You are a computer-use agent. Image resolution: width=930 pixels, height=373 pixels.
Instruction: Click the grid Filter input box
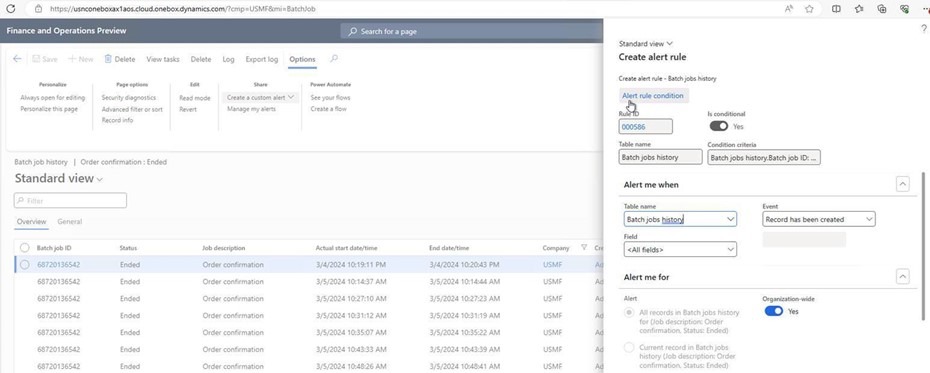click(x=70, y=200)
